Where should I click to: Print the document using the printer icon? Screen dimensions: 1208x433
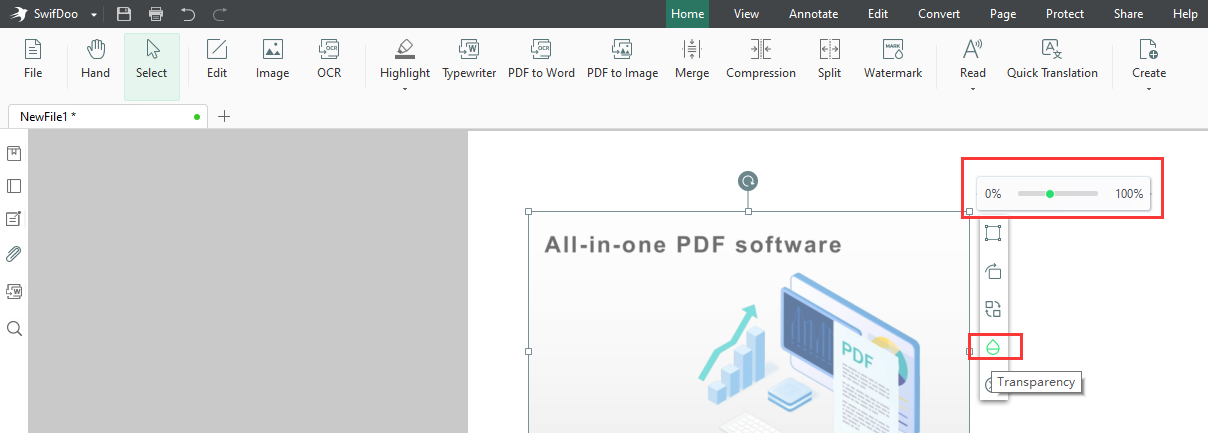coord(156,14)
